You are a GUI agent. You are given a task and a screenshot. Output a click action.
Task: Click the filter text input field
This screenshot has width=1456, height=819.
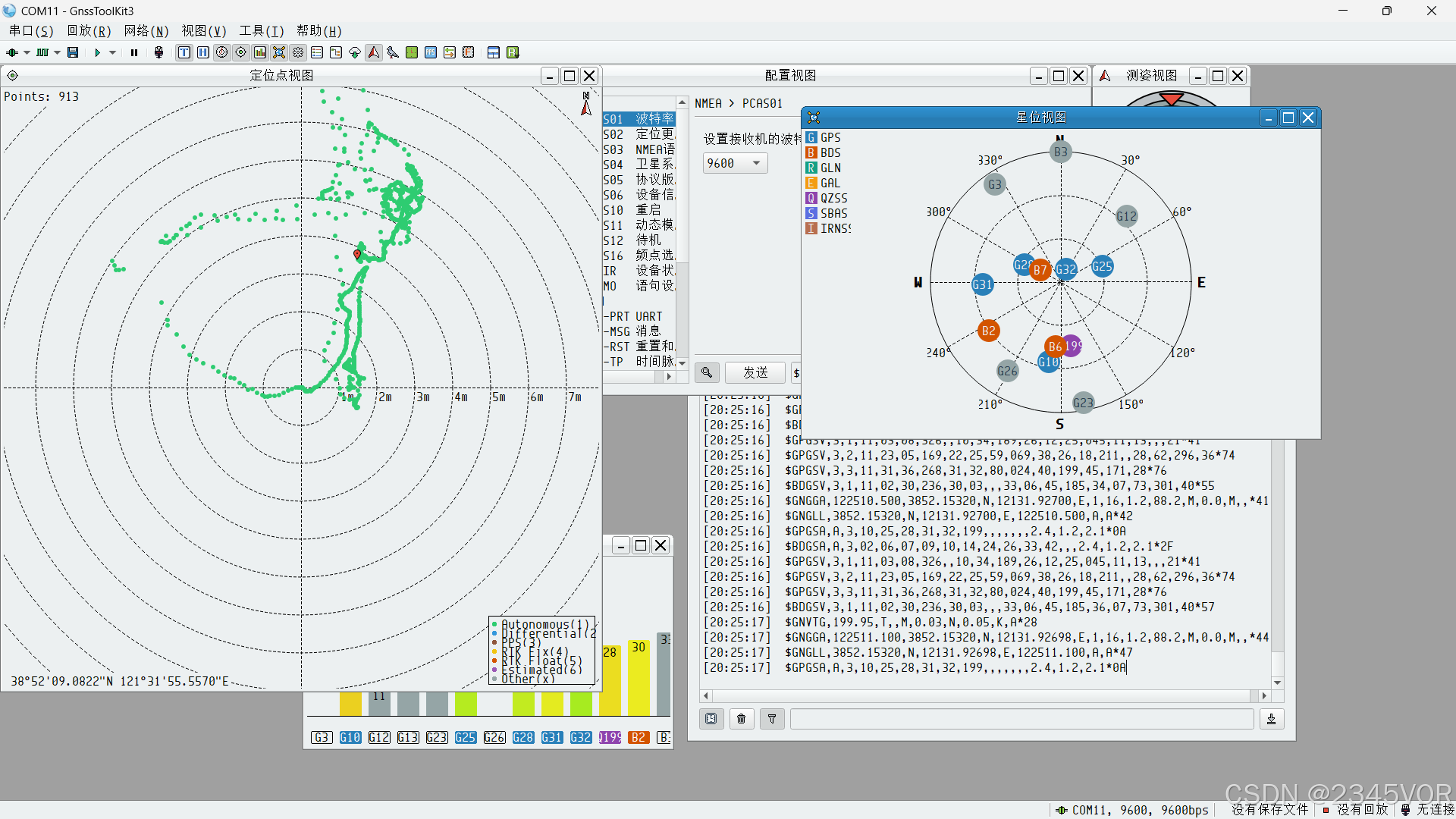tap(1021, 719)
